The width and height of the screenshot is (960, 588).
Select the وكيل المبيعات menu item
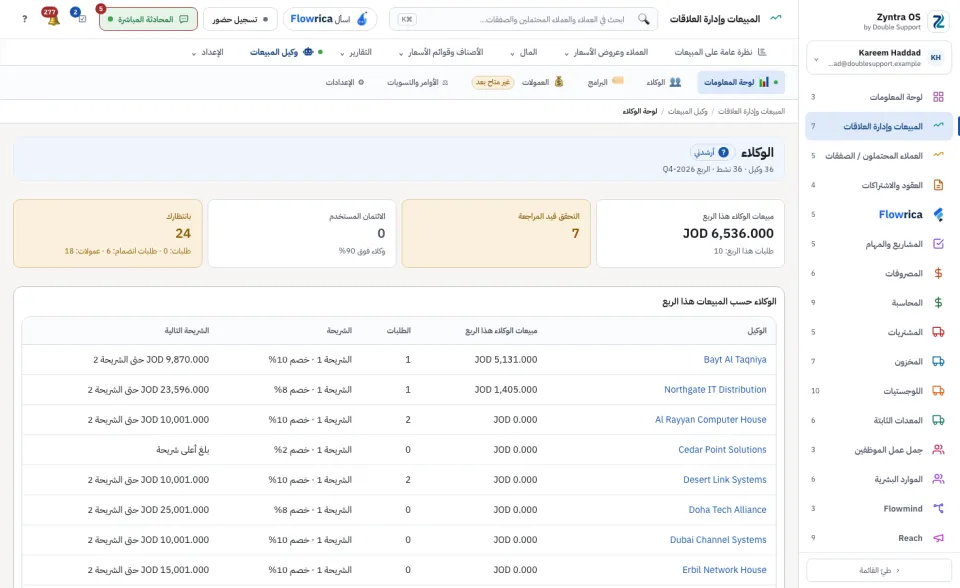(x=286, y=53)
